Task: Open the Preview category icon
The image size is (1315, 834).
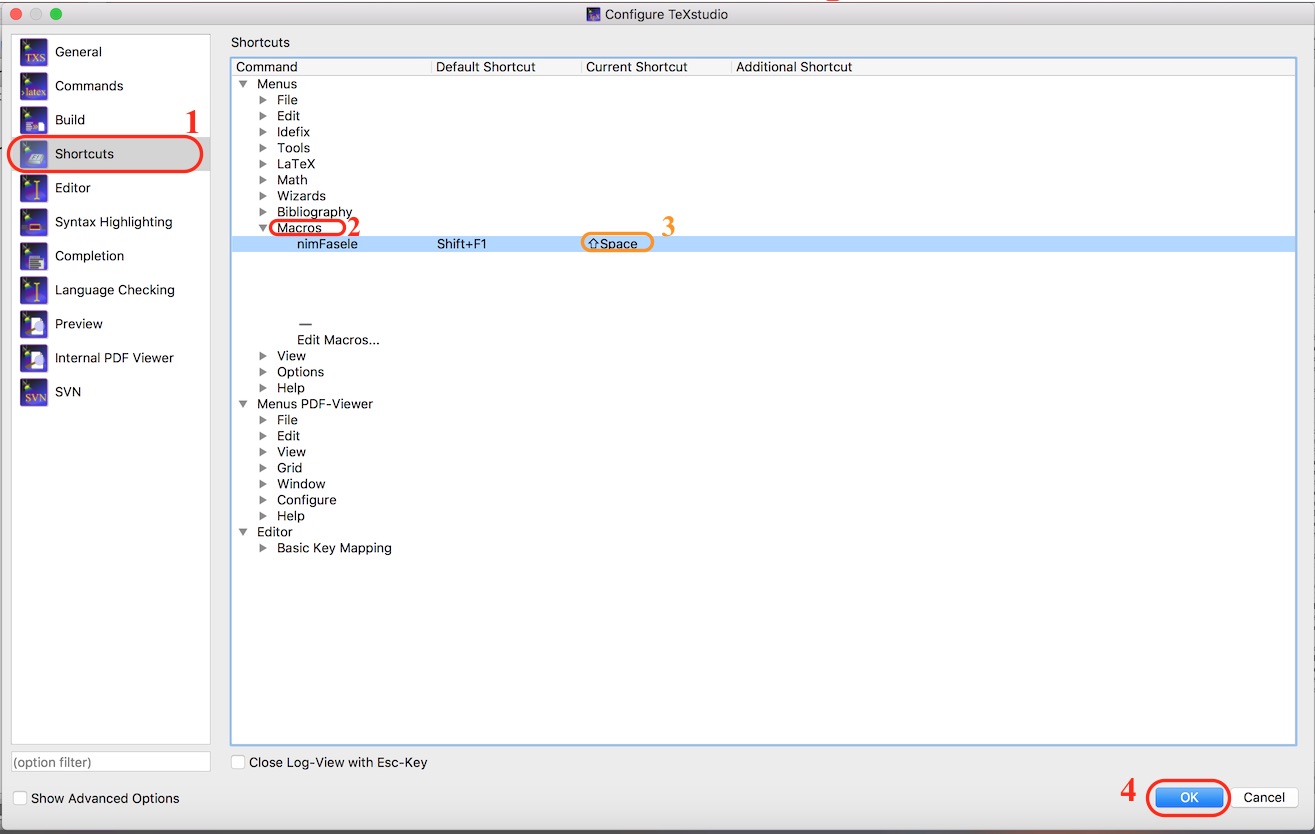Action: point(34,324)
